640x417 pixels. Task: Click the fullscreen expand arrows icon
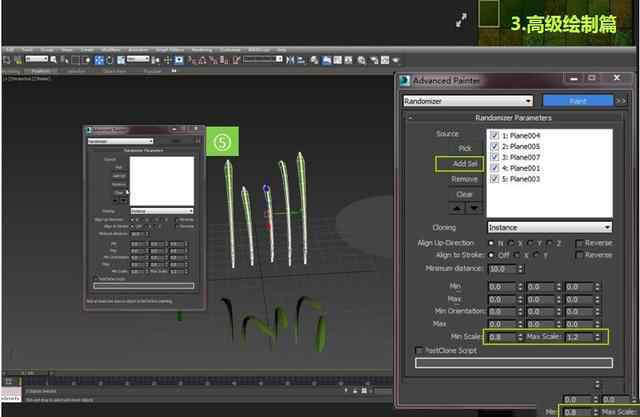click(x=461, y=19)
